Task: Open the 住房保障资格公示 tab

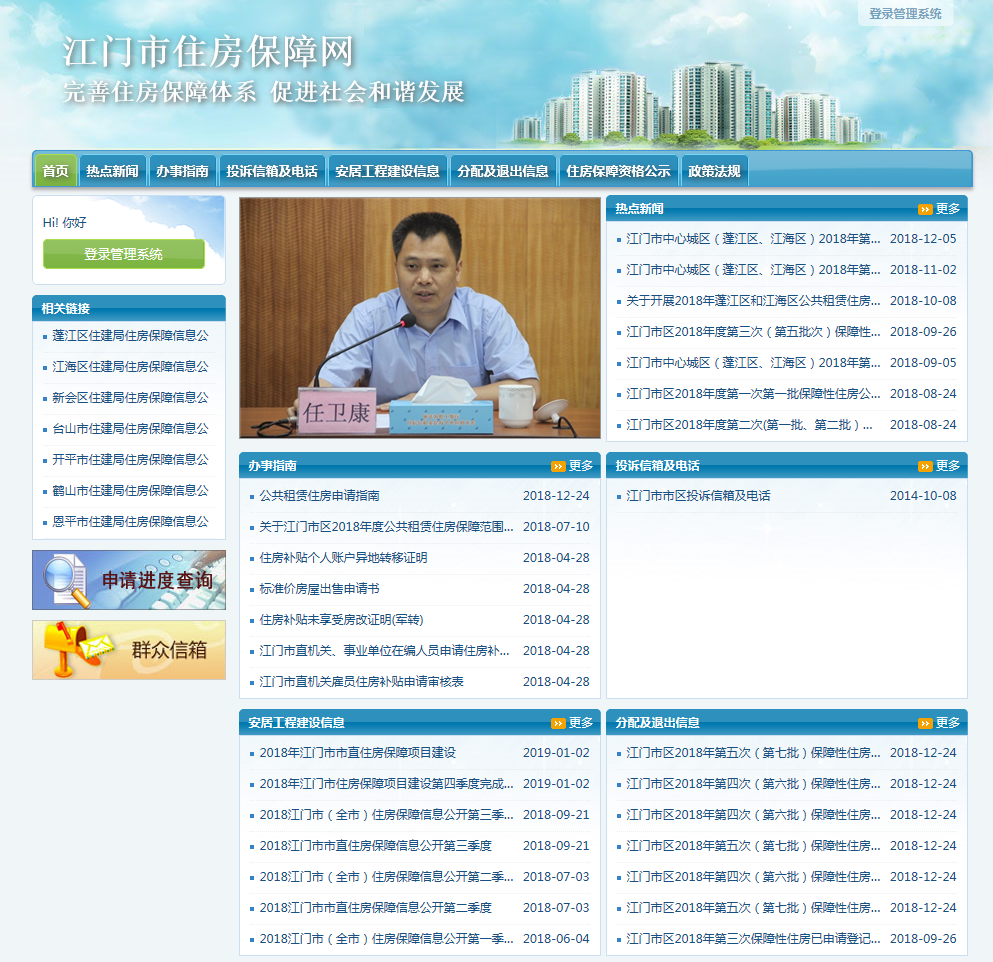Action: (x=618, y=171)
